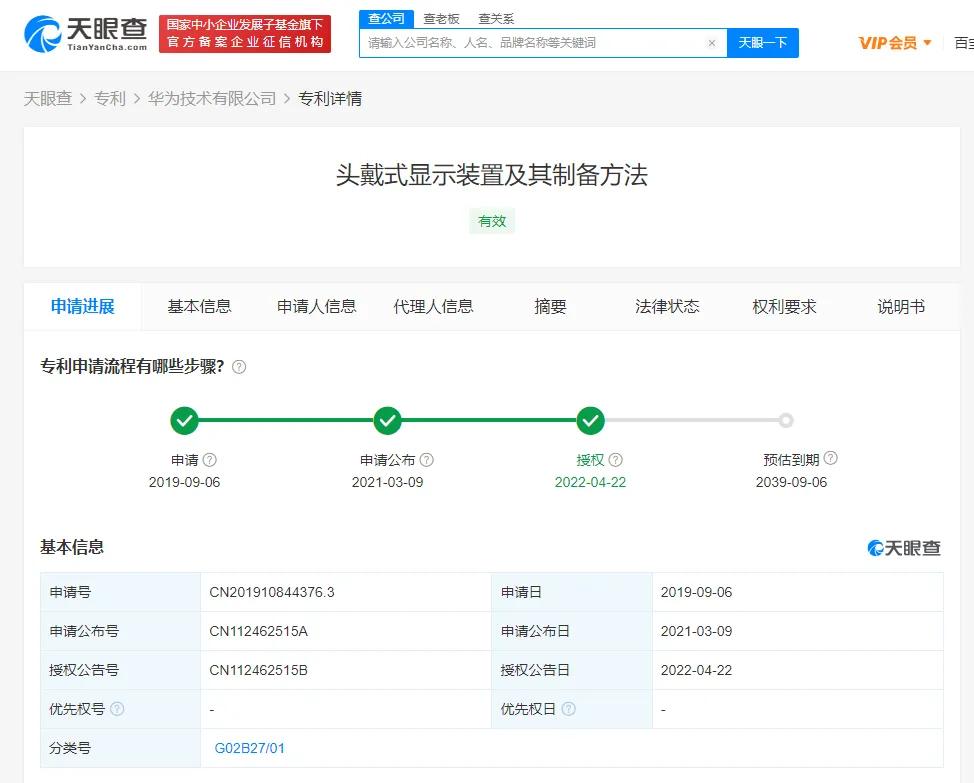
Task: Click help icon next to 优先权号
Action: tap(117, 708)
